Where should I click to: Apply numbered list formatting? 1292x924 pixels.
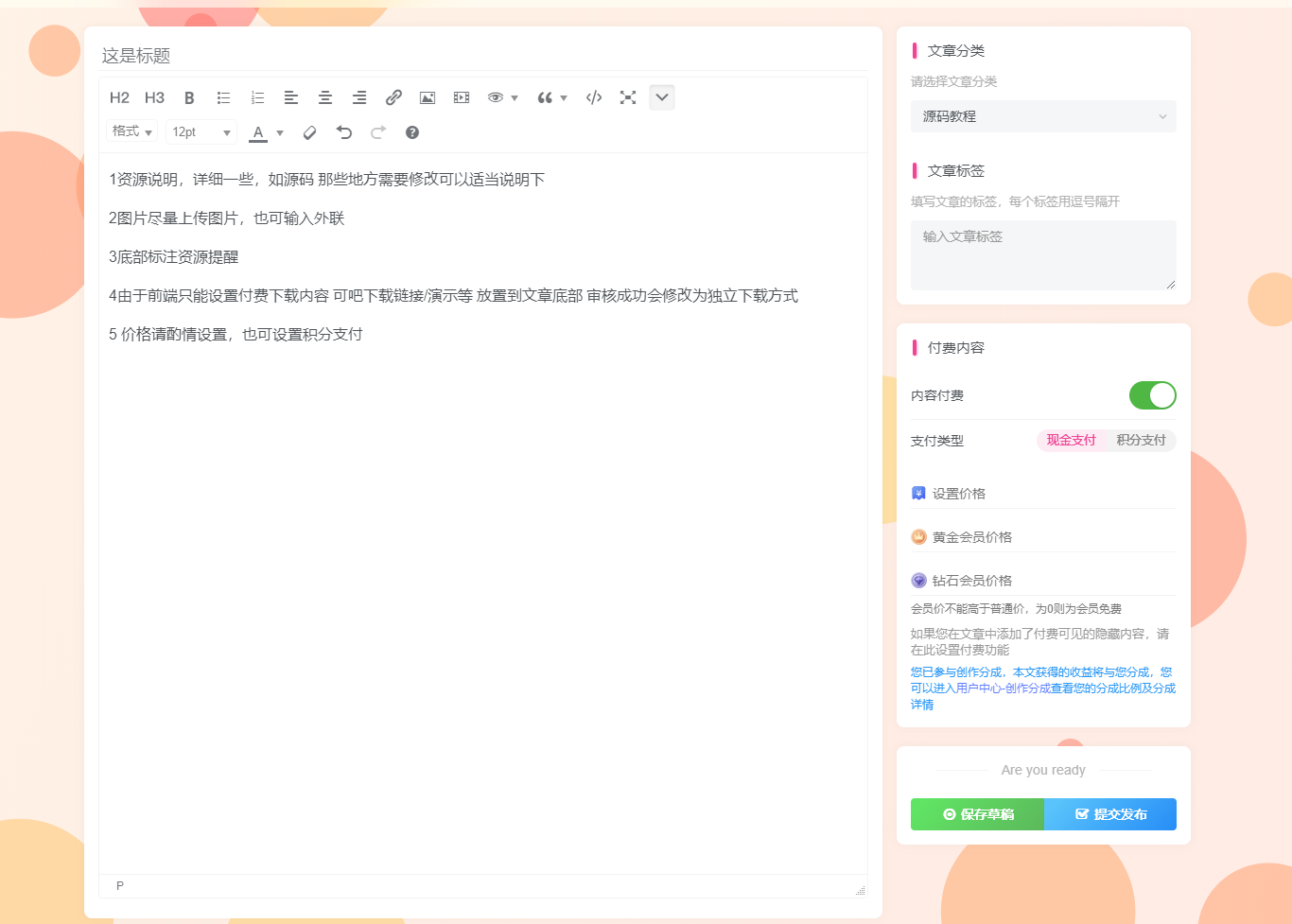coord(257,97)
